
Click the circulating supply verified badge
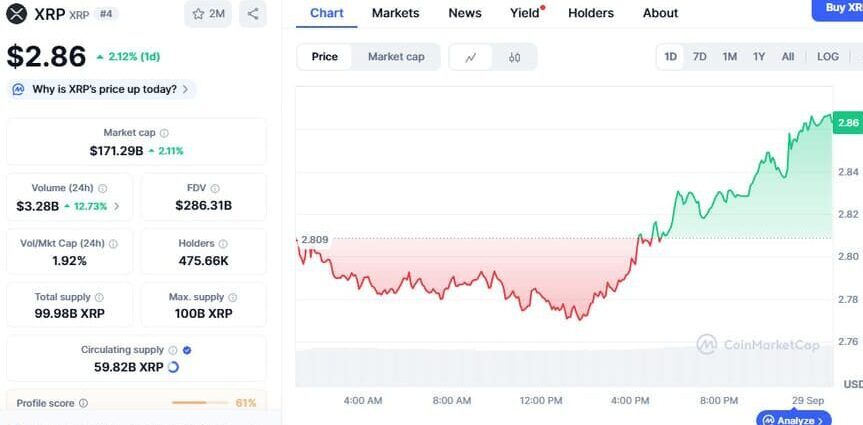coord(187,350)
